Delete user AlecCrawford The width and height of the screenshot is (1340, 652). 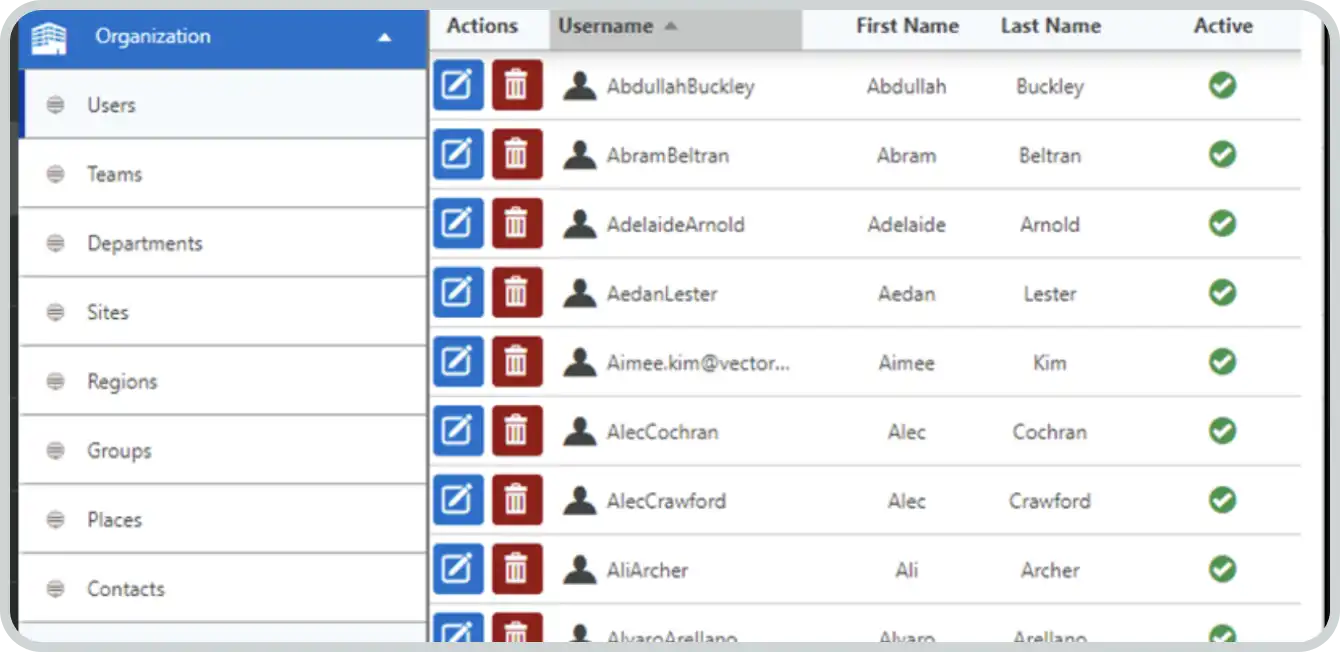(517, 499)
